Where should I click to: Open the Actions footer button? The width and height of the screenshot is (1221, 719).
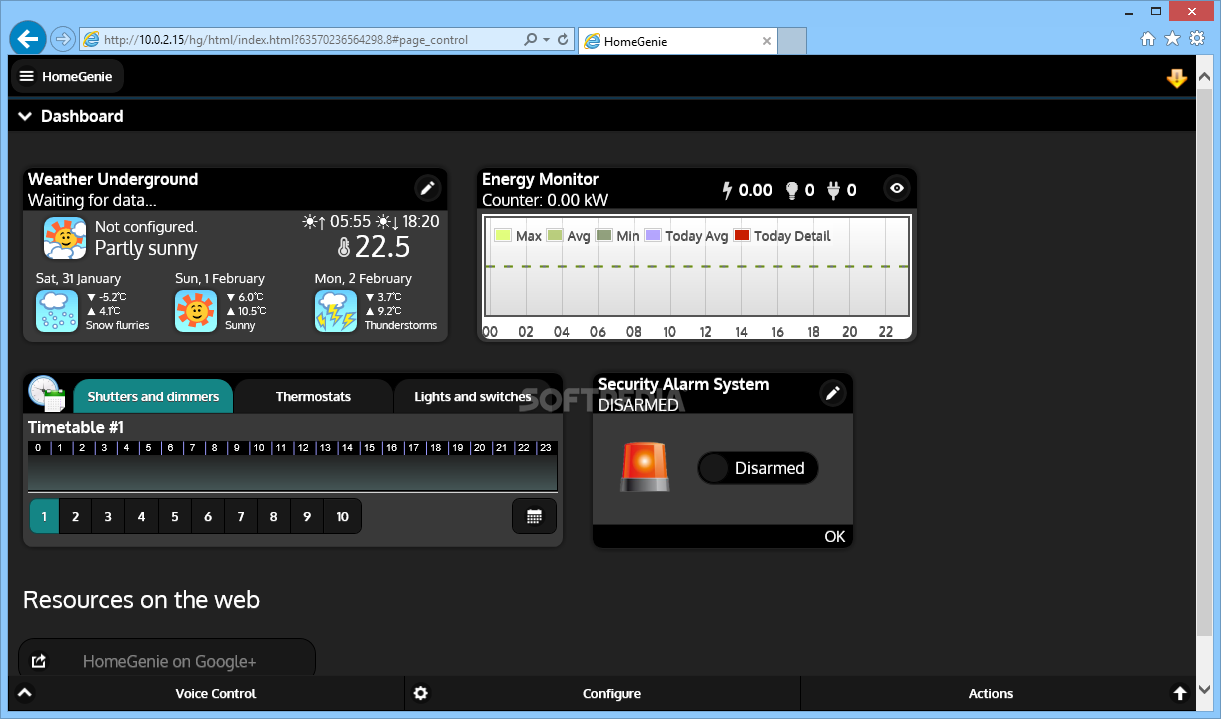998,693
